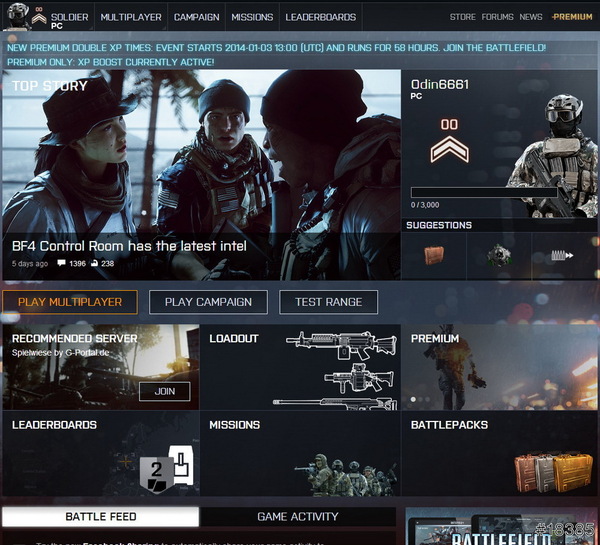Select first carousel dot on Premium tile

[414, 399]
